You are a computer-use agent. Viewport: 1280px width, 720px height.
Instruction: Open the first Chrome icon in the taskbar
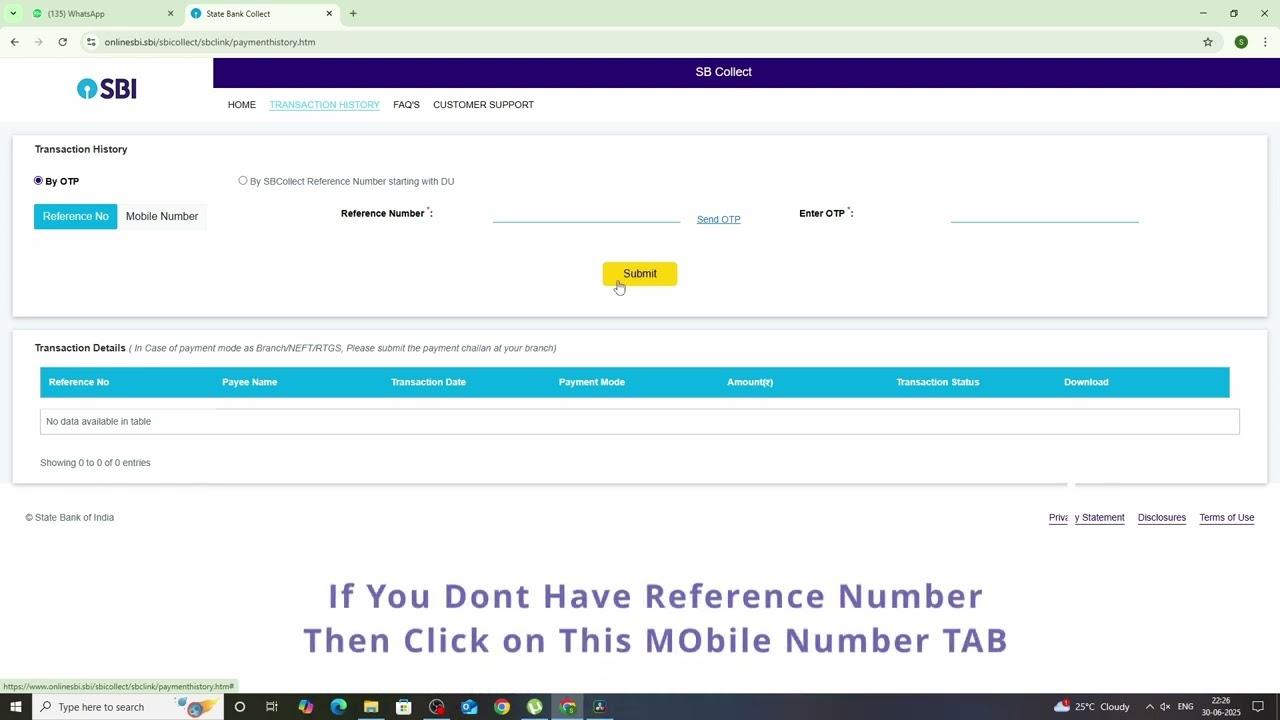502,707
